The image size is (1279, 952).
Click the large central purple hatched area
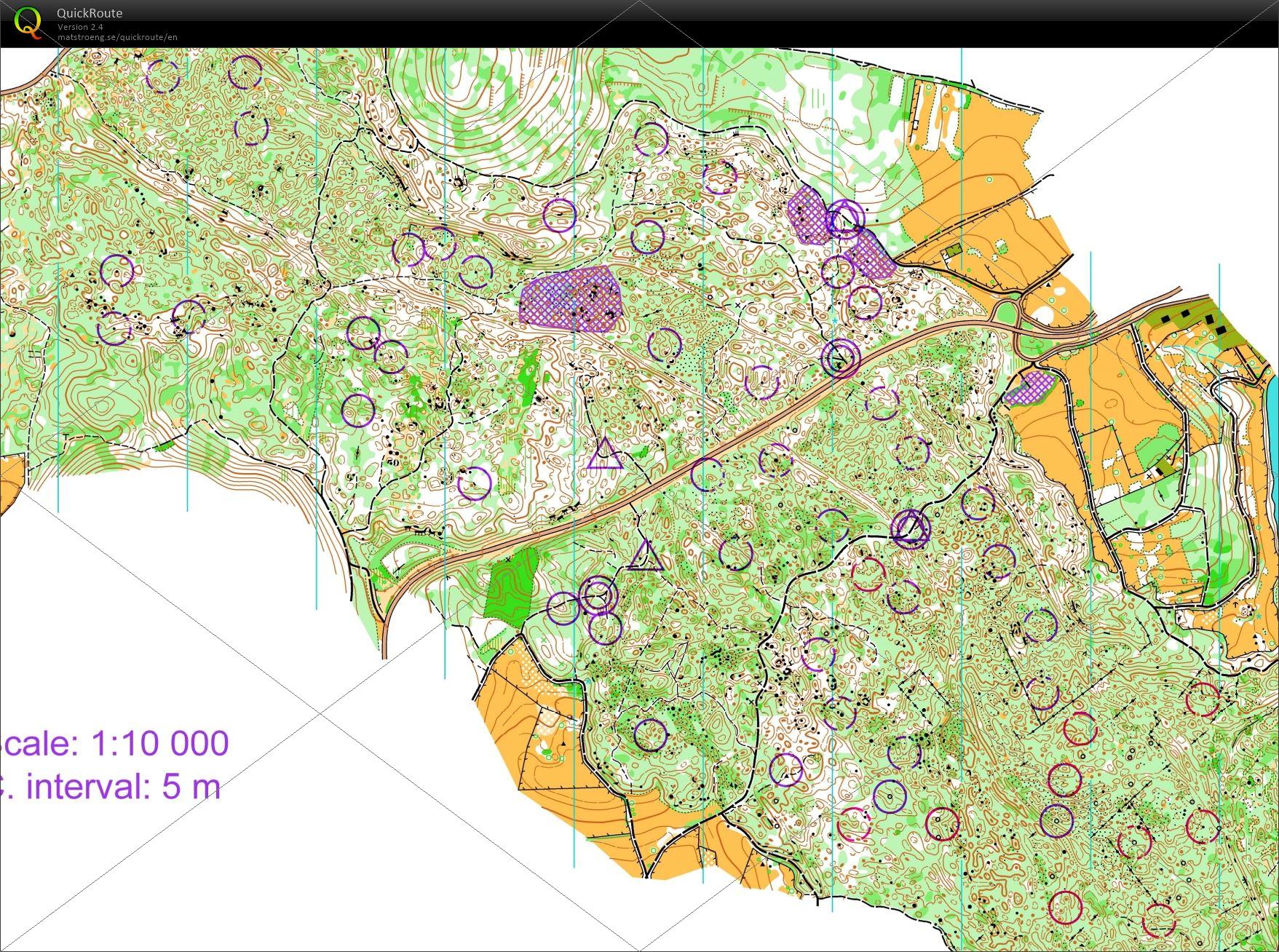coord(573,299)
